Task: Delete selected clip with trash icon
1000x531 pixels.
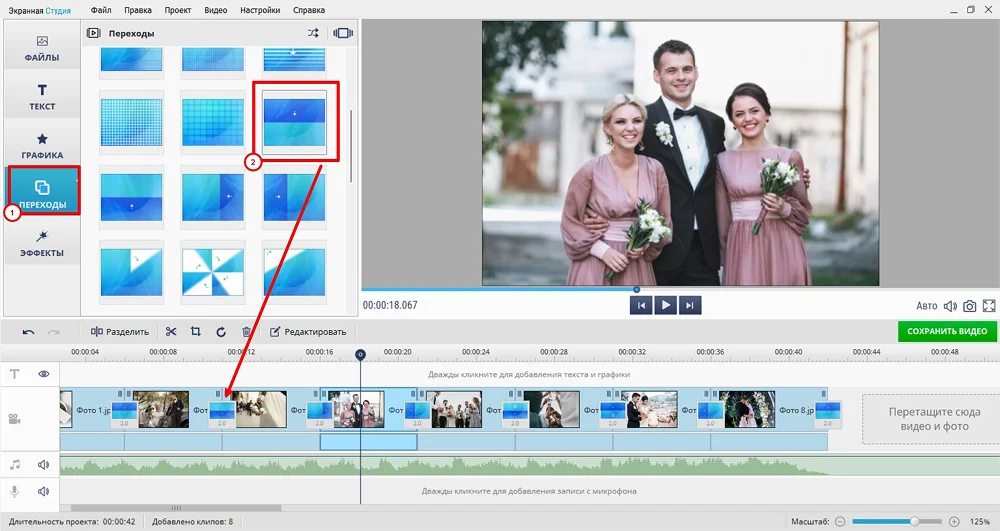Action: click(x=247, y=332)
